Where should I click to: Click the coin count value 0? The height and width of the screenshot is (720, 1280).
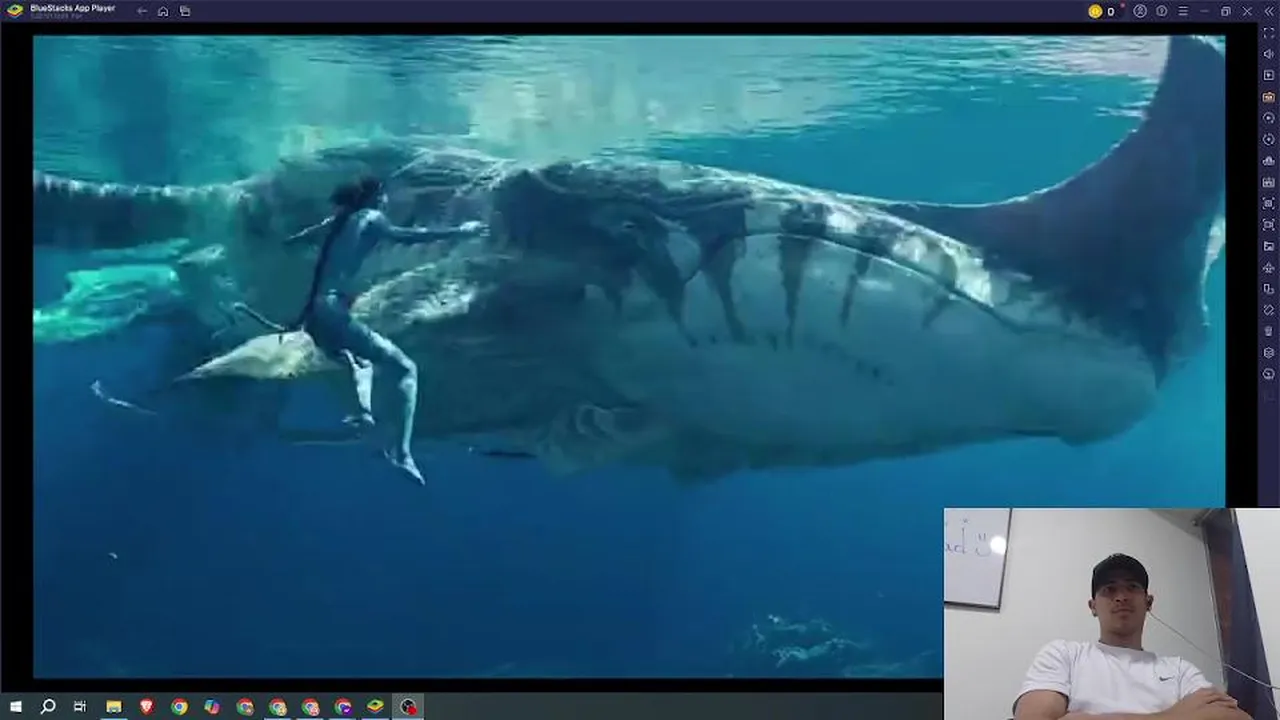(1110, 12)
